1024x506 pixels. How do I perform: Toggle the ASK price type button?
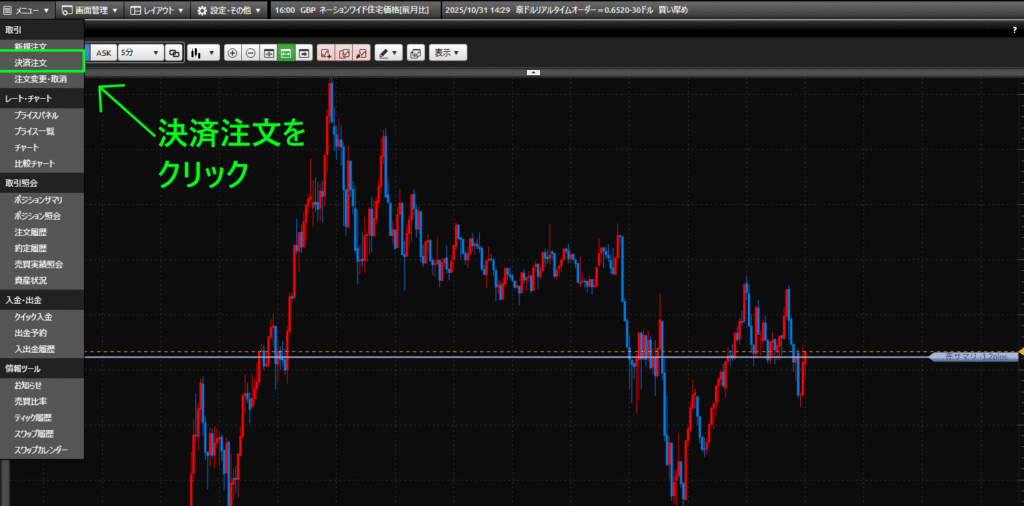(x=104, y=52)
